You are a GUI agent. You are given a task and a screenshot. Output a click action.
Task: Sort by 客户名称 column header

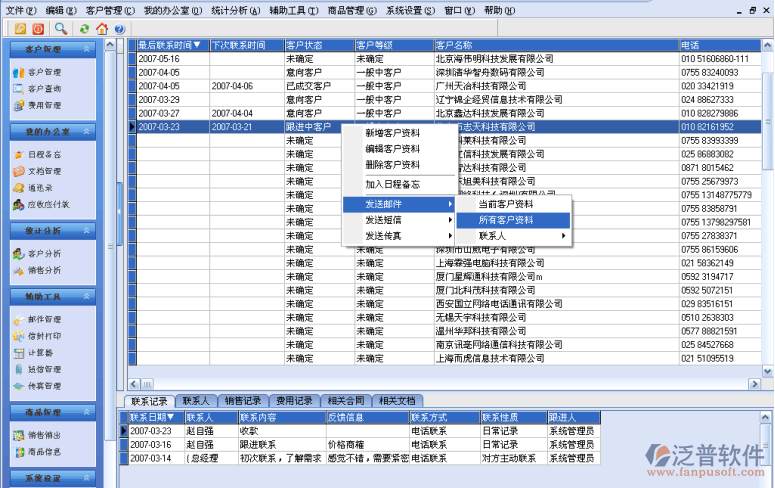point(557,45)
